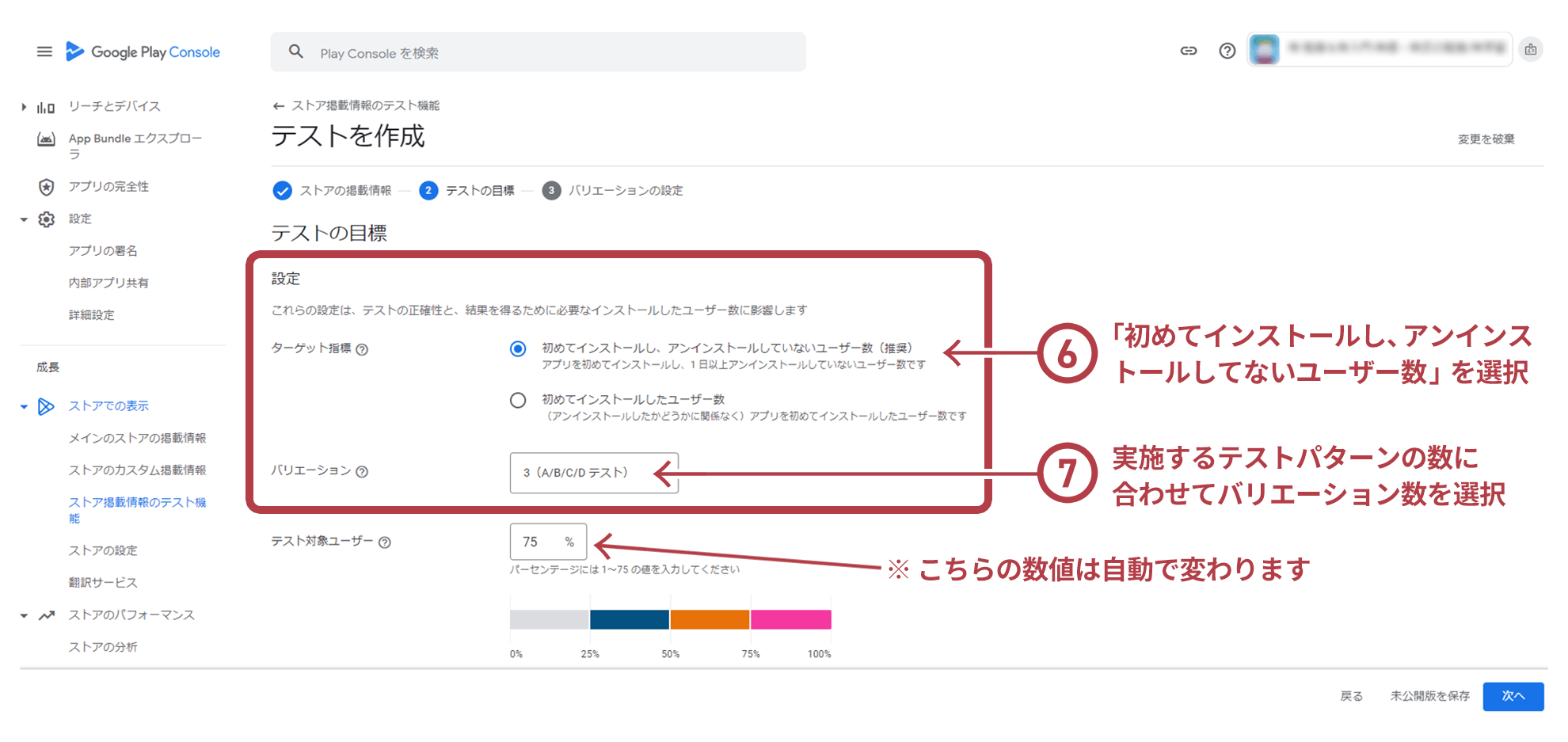Click the Google Play Console logo
The height and width of the screenshot is (742, 1568).
click(x=143, y=52)
